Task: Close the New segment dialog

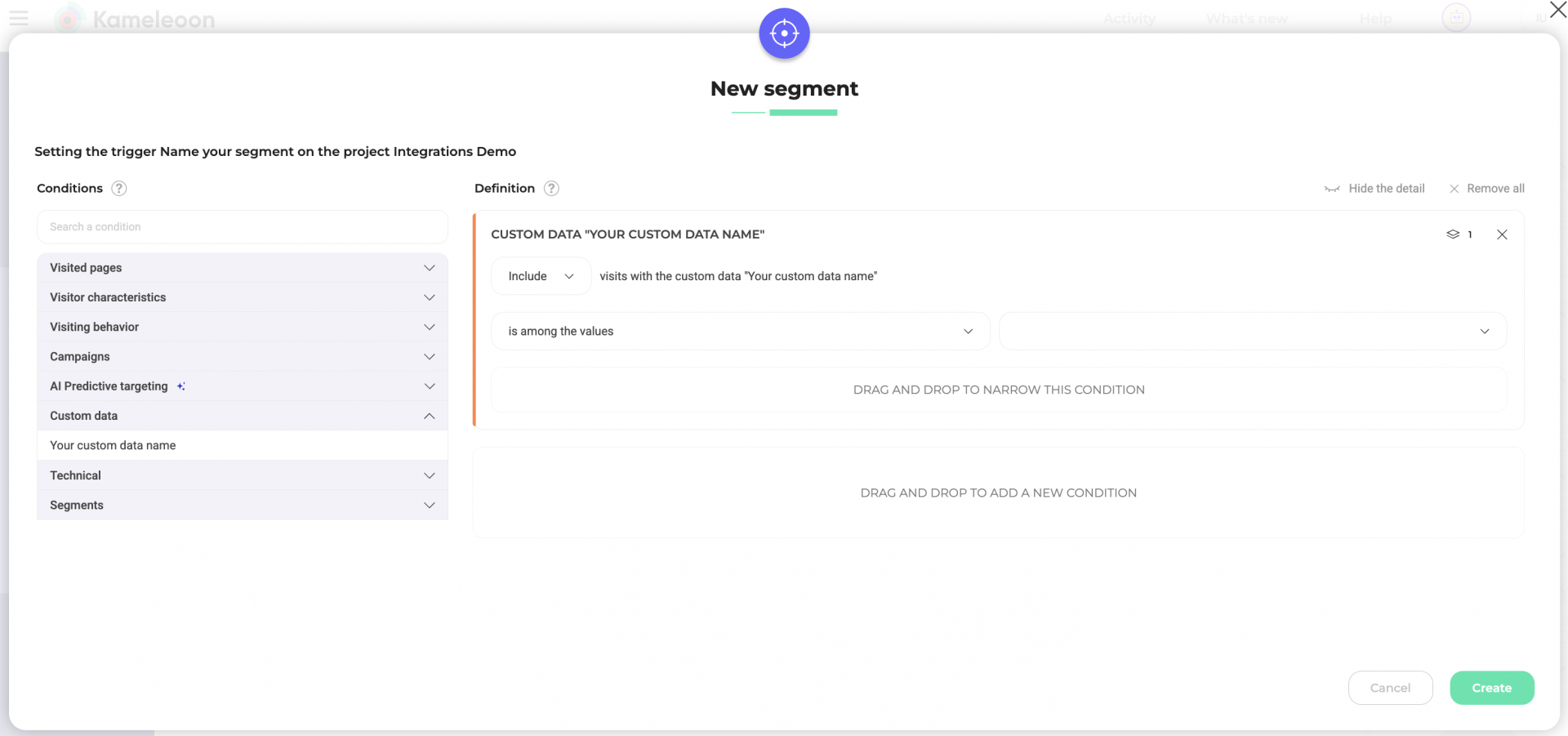Action: [1557, 11]
